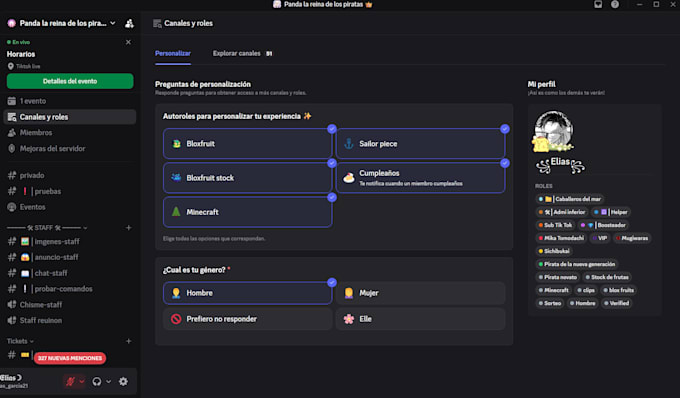Open the help icon in title bar
The height and width of the screenshot is (398, 680).
click(x=615, y=4)
